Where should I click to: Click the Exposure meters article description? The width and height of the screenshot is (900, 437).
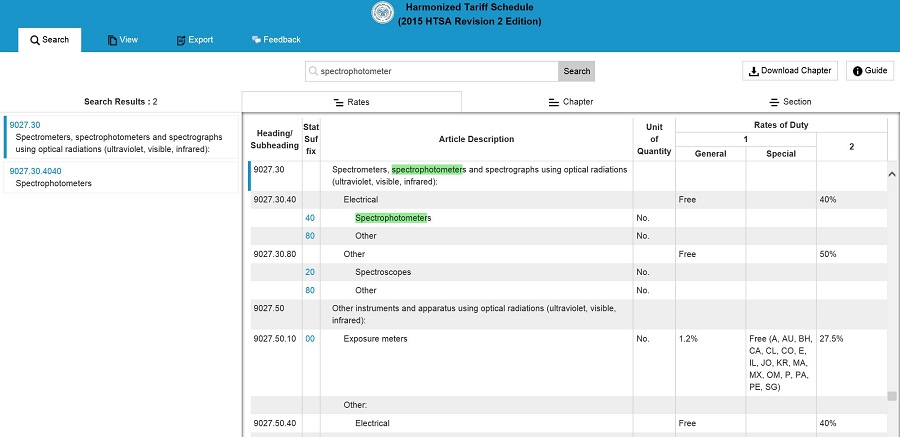375,339
